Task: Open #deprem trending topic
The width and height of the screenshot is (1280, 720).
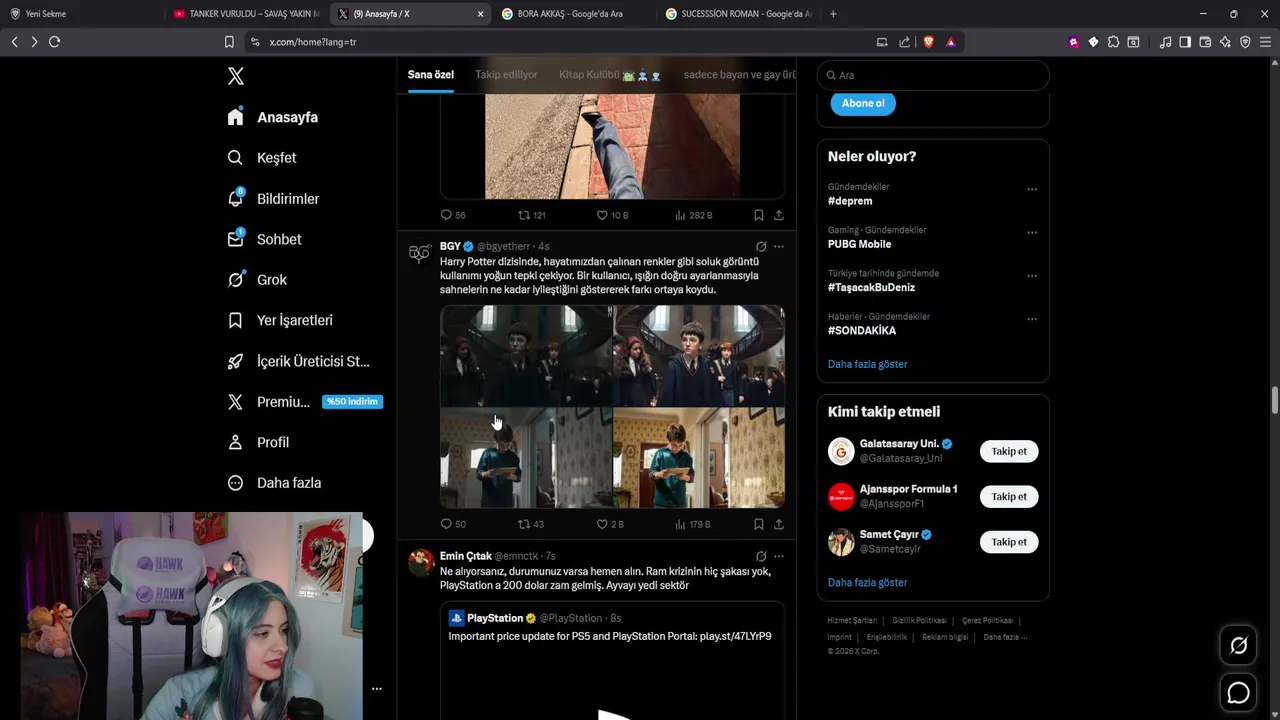Action: coord(850,201)
